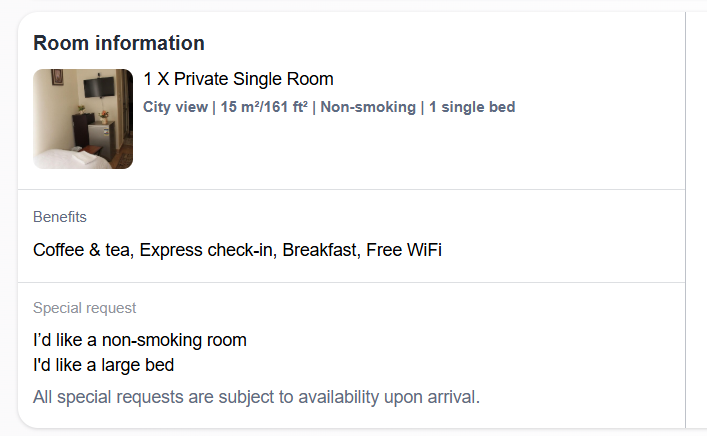
Task: Click the 15 m²/161 ft² room size text
Action: 264,107
